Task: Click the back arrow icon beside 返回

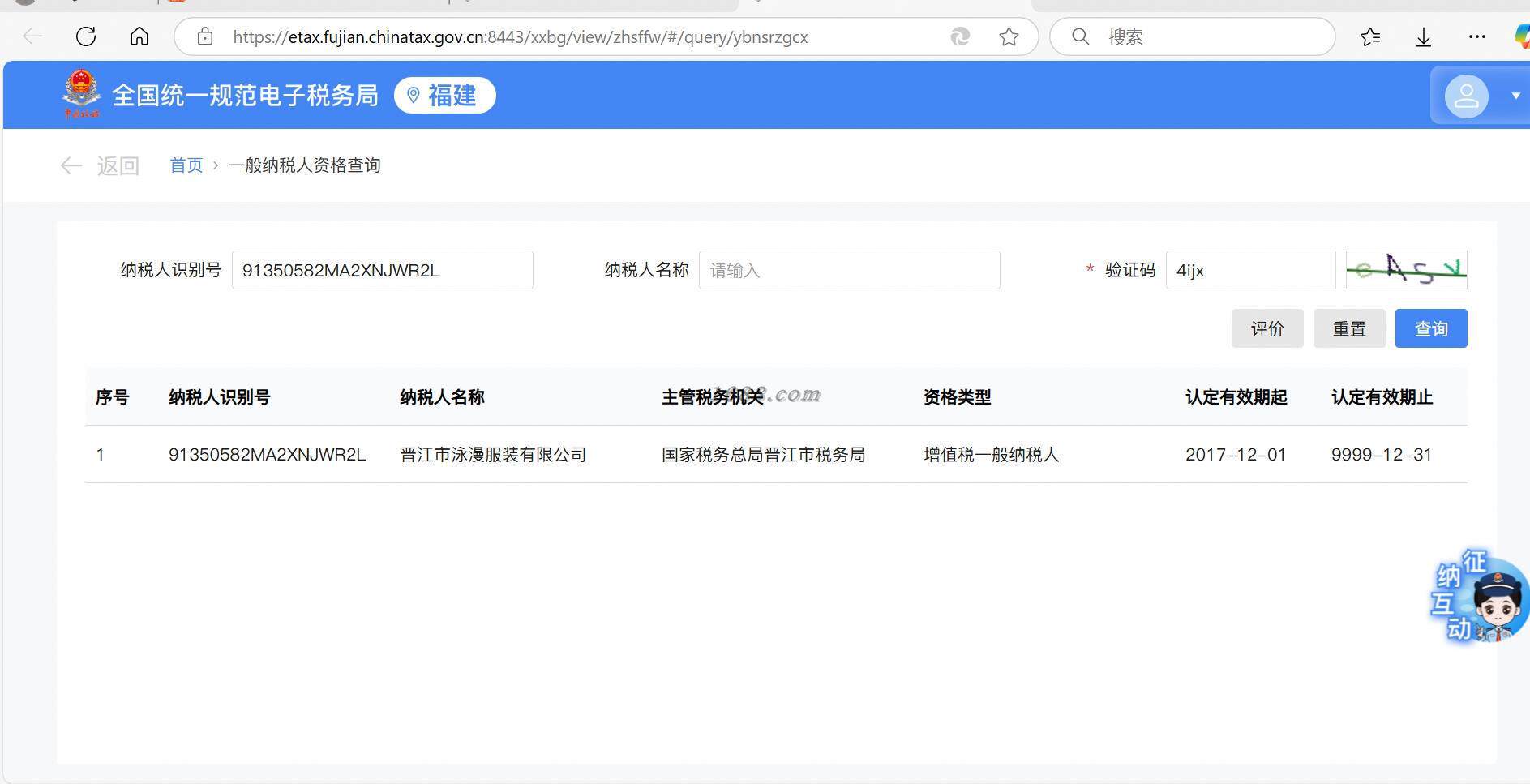Action: (x=71, y=166)
